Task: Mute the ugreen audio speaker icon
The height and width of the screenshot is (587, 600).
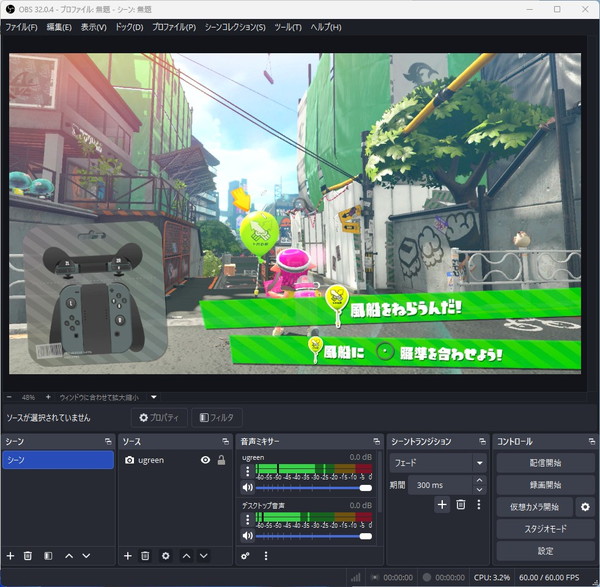Action: click(248, 488)
